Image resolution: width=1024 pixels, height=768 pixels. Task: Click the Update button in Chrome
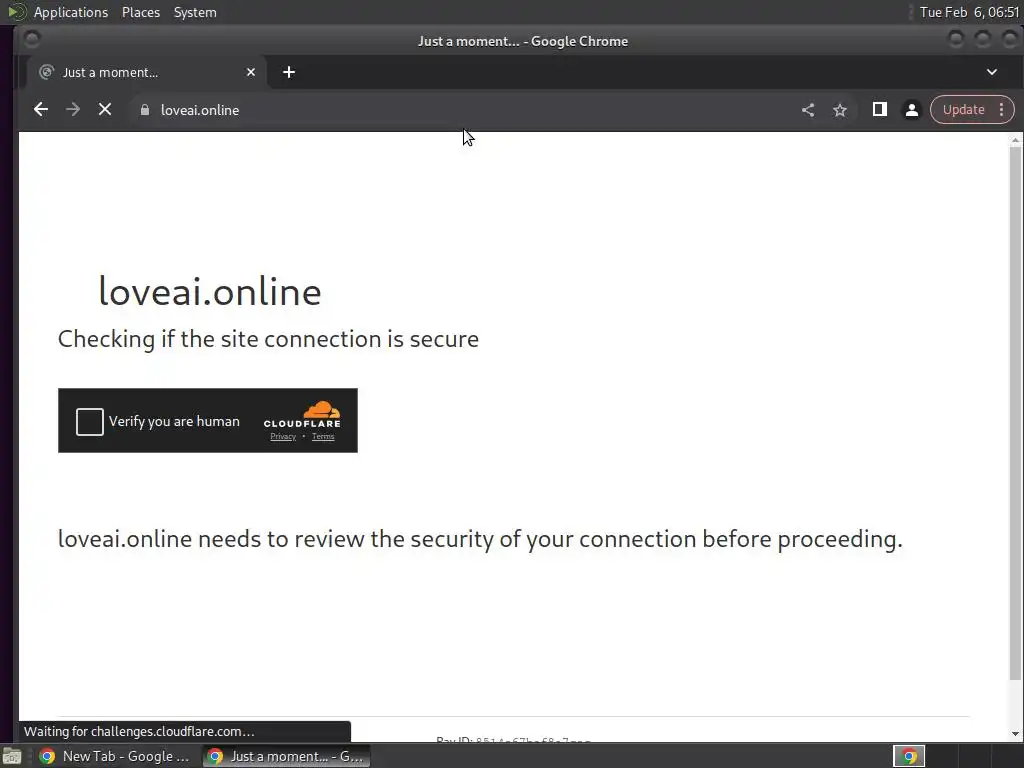[x=963, y=110]
